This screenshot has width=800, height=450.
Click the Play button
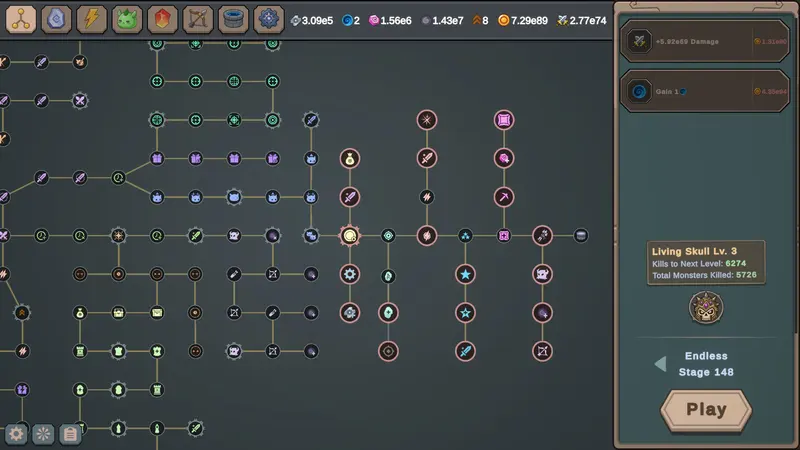click(x=706, y=409)
